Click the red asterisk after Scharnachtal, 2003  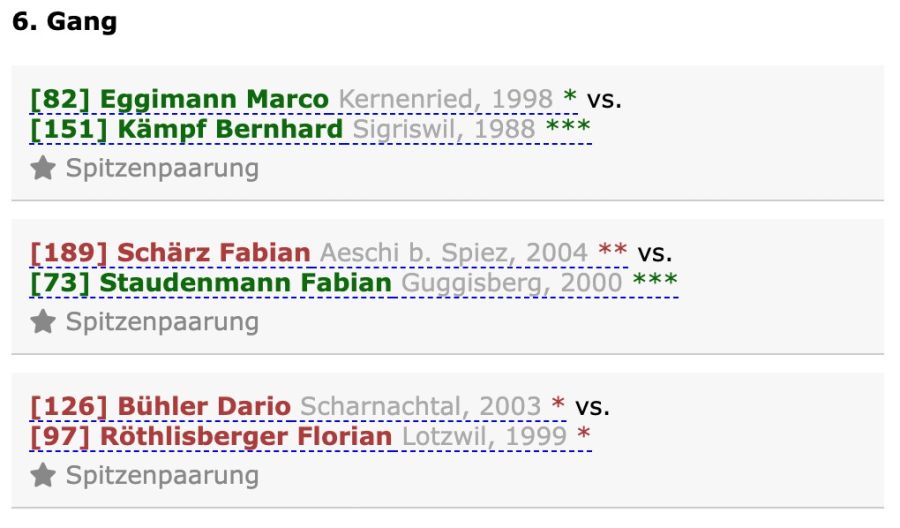click(x=558, y=403)
